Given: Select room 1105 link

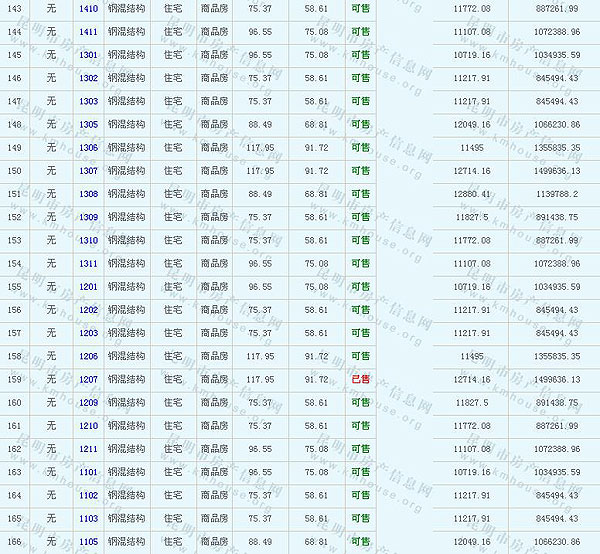Looking at the screenshot, I should click(88, 541).
